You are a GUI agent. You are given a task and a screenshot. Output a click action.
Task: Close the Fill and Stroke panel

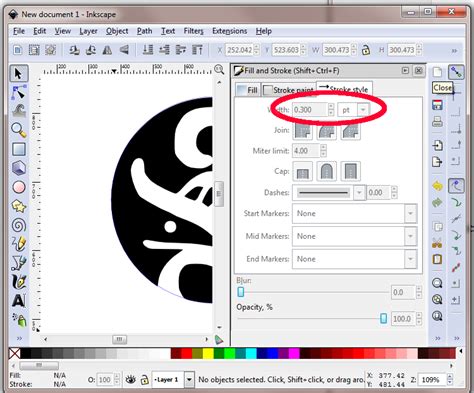coord(419,71)
